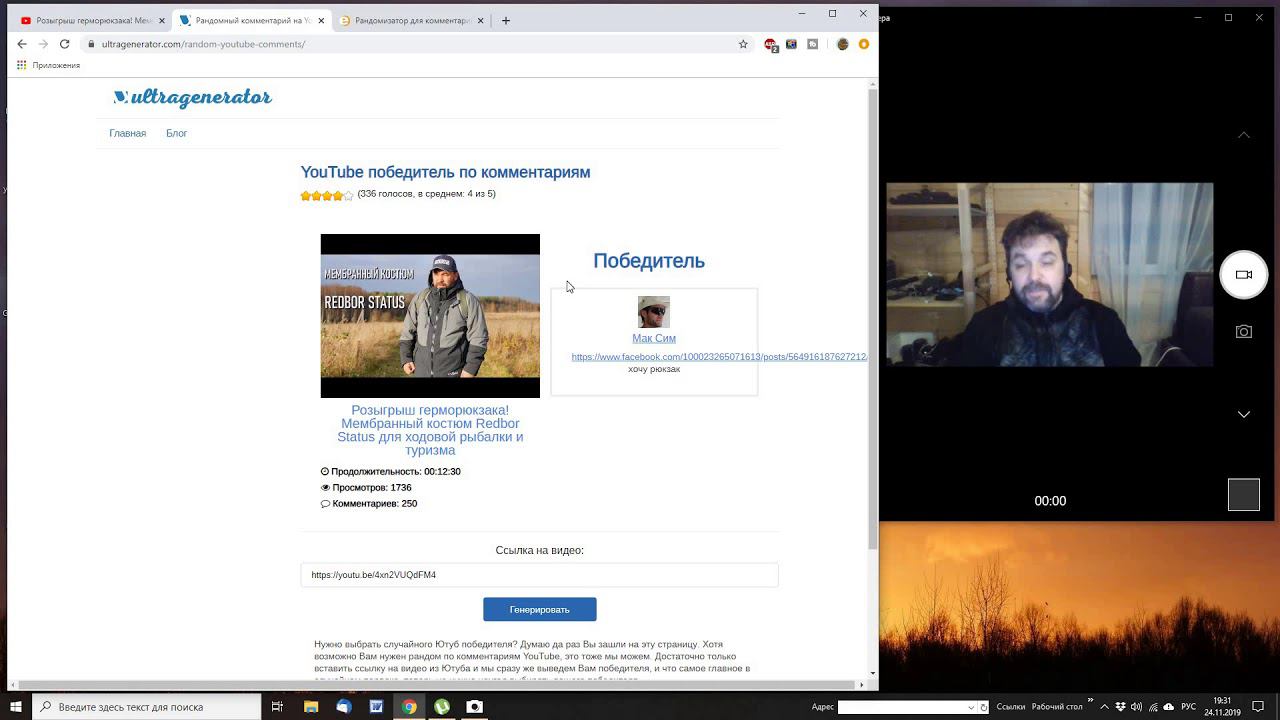This screenshot has height=720, width=1280.
Task: Open the last capture thumbnail in Camera app
Action: coord(1244,495)
